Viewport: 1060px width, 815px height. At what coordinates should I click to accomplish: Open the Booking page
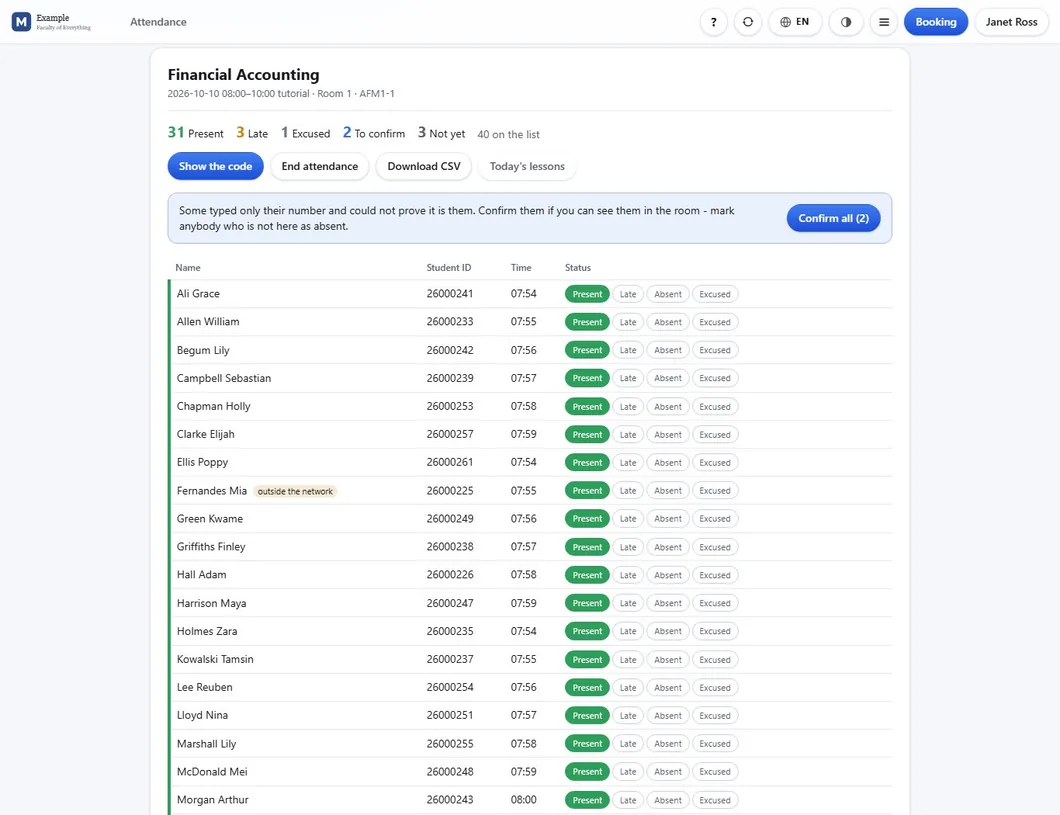click(936, 22)
